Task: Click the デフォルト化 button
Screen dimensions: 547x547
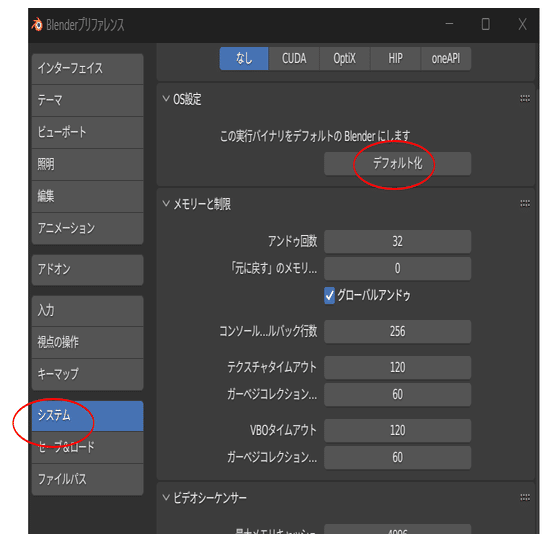Action: pyautogui.click(x=397, y=164)
